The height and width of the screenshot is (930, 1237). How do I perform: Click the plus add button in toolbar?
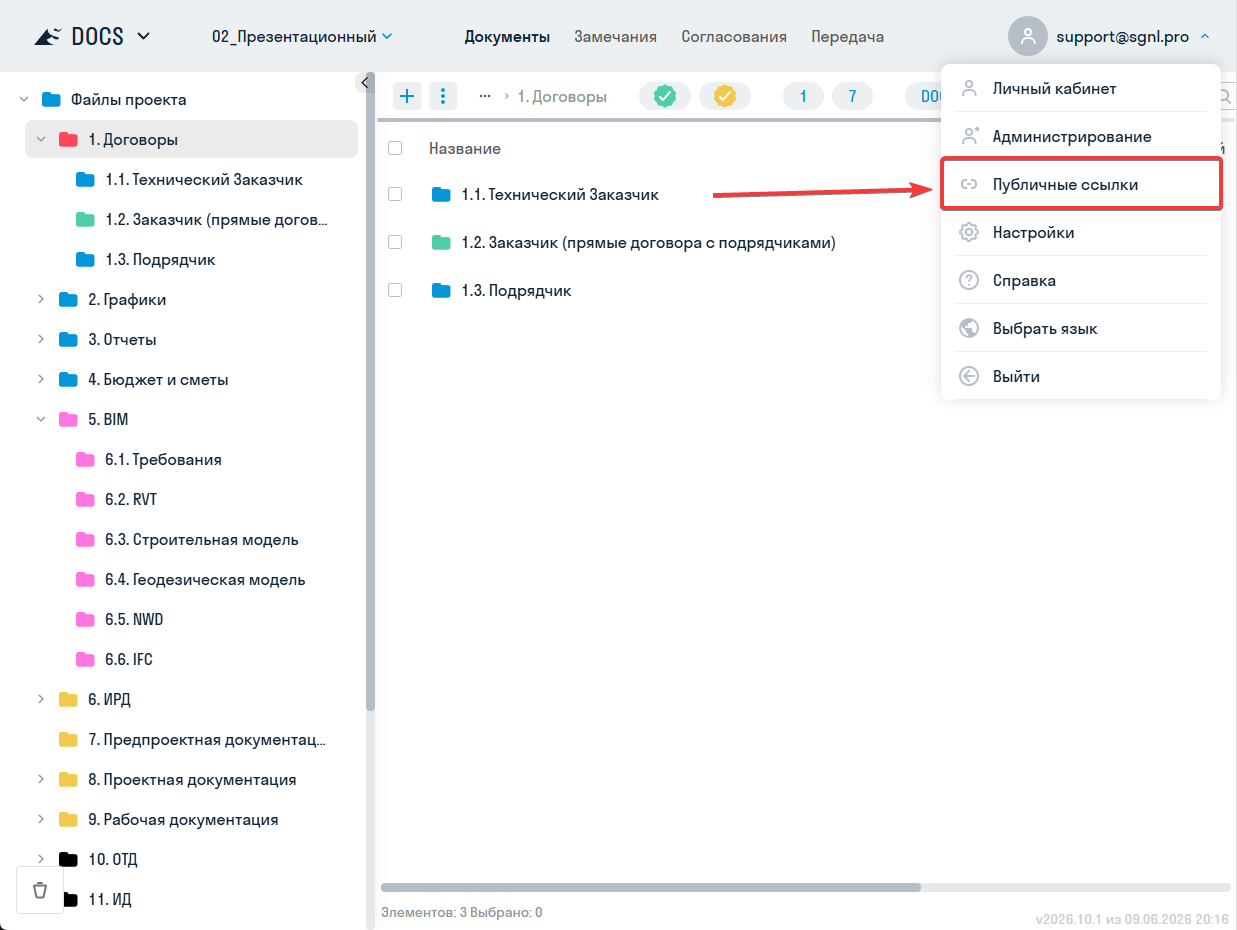click(x=407, y=96)
